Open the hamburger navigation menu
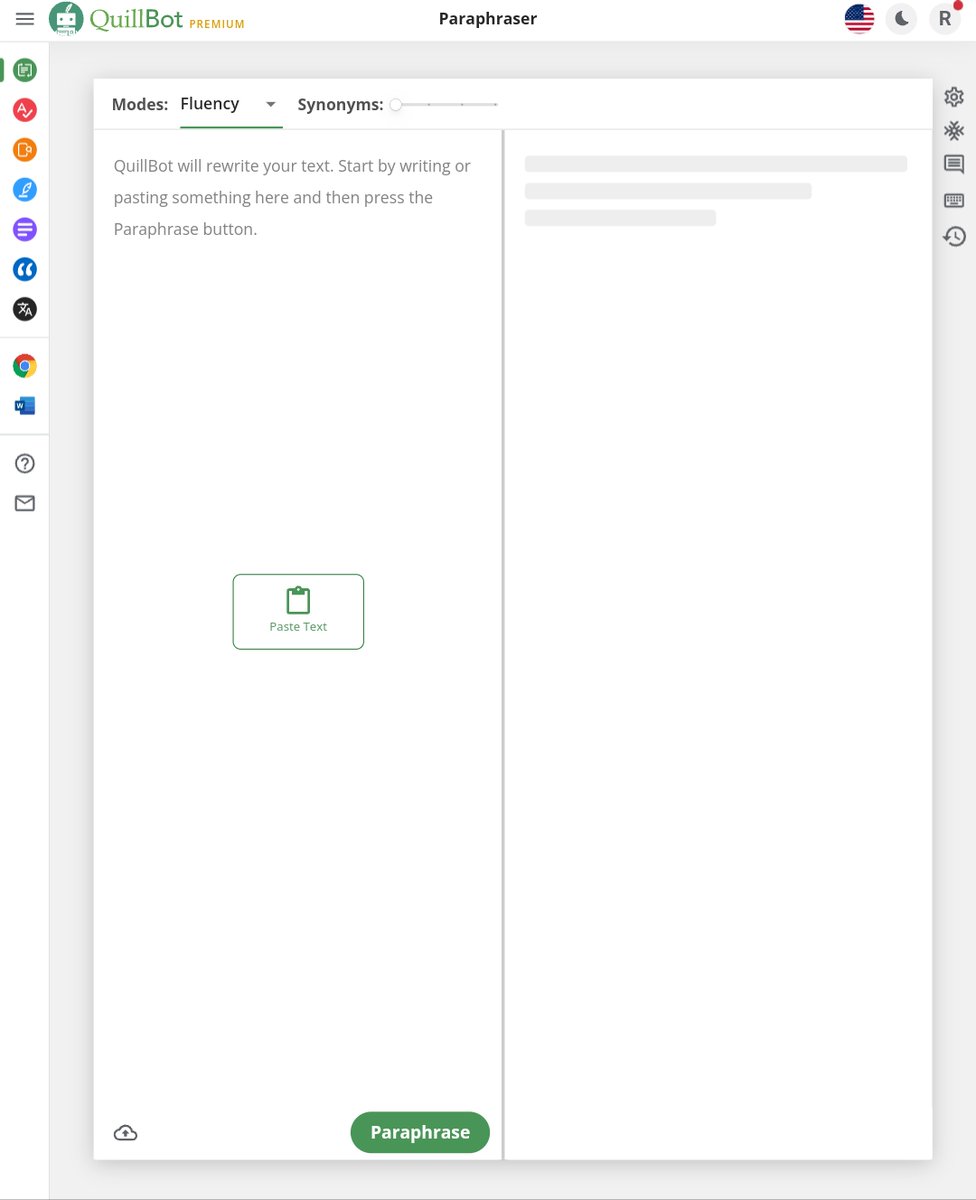This screenshot has width=976, height=1200. click(x=25, y=19)
